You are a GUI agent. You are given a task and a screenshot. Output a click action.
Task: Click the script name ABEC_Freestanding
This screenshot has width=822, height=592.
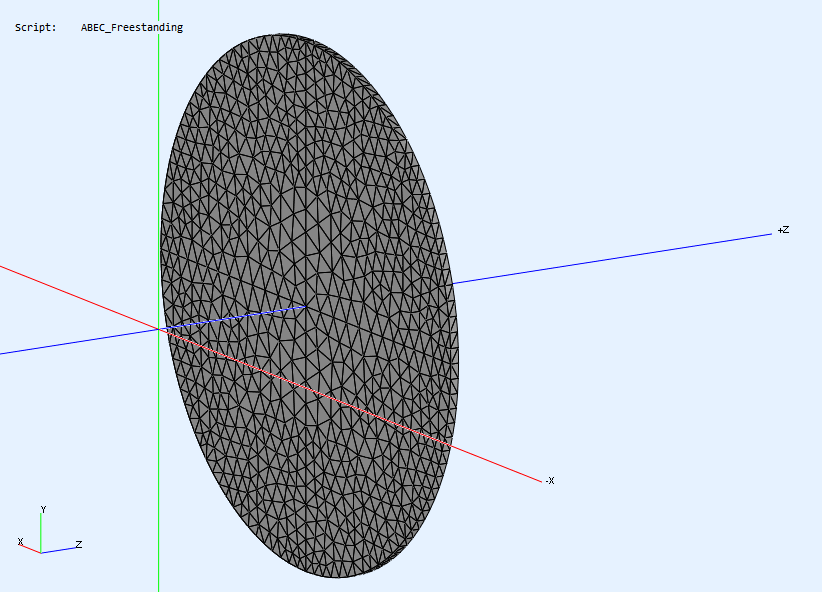[132, 27]
